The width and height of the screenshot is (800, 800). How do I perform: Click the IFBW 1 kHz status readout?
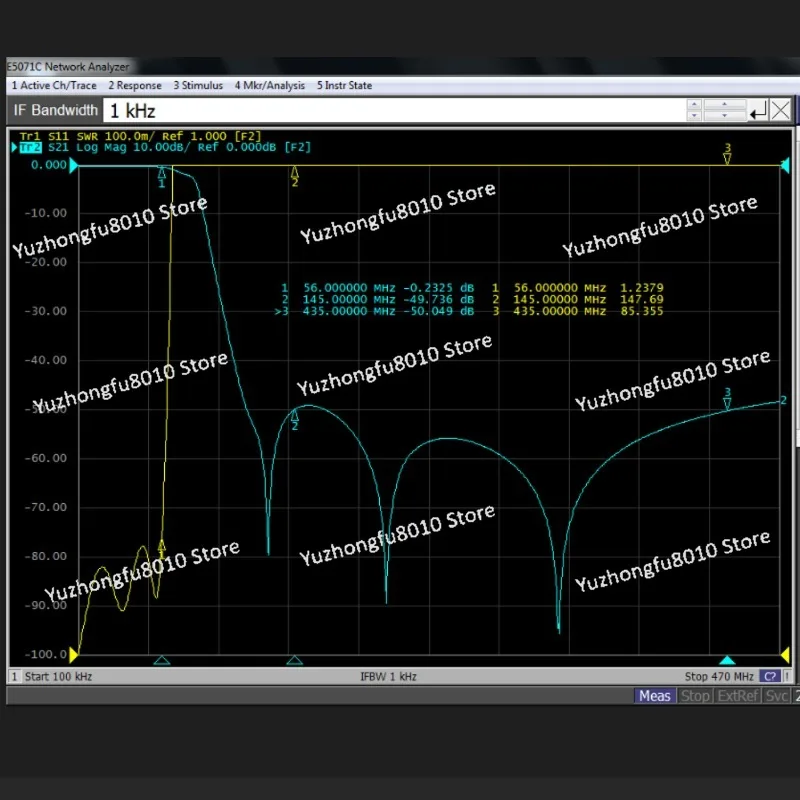point(388,677)
